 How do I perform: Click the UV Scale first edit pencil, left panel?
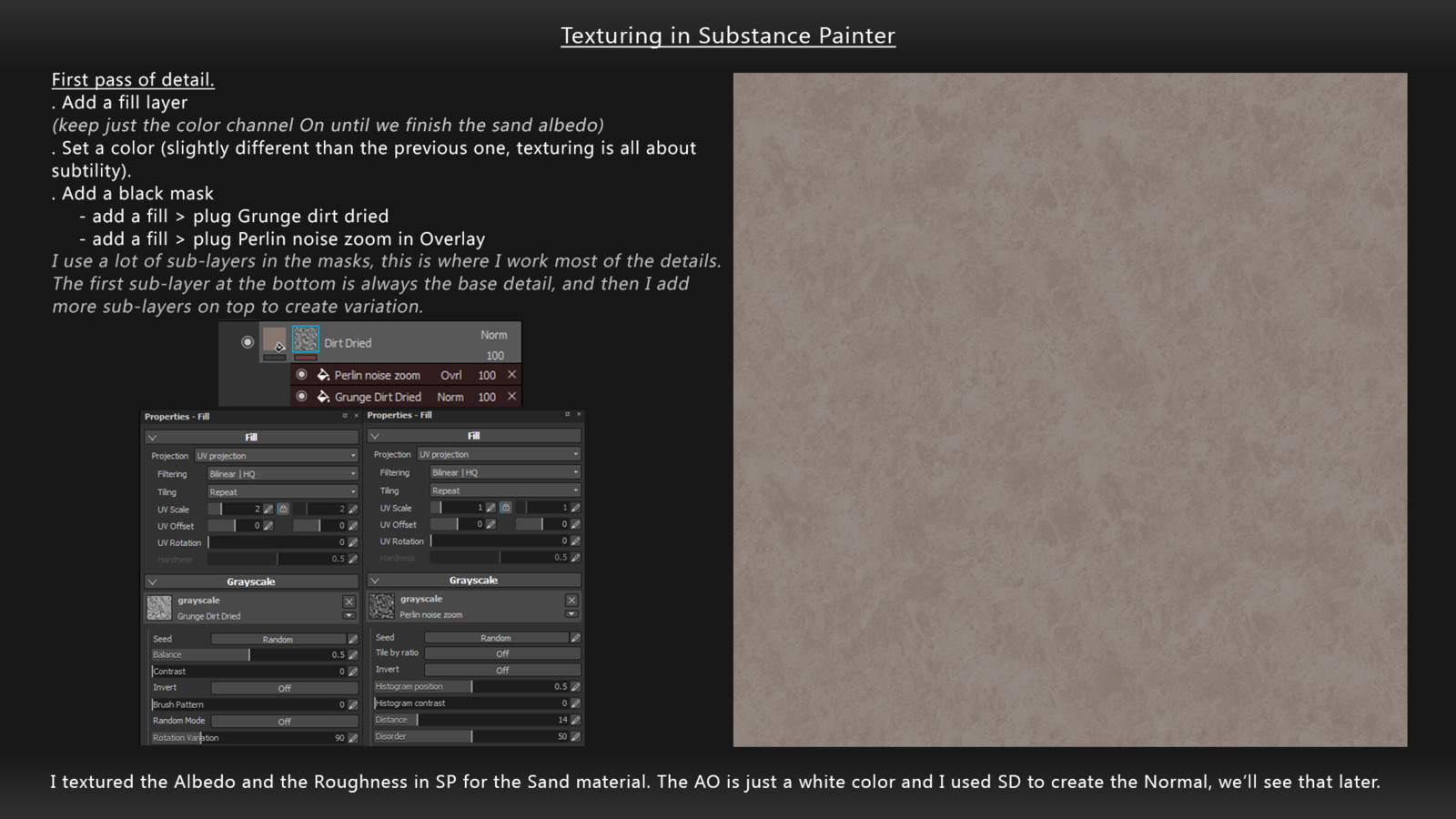click(268, 509)
